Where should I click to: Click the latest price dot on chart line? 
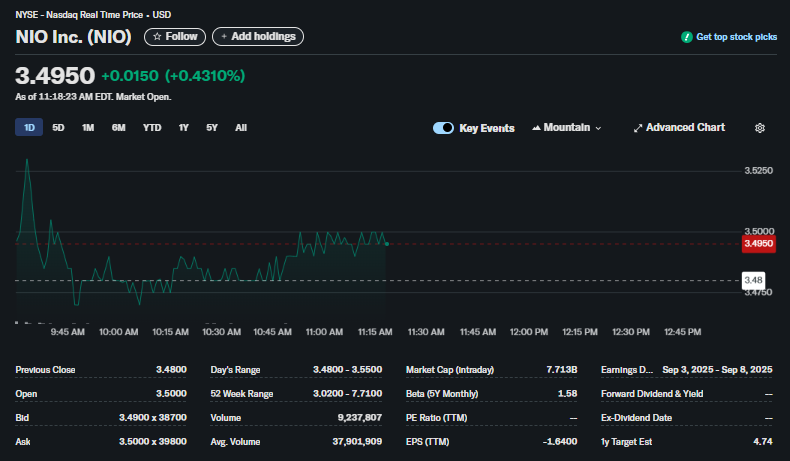click(387, 244)
